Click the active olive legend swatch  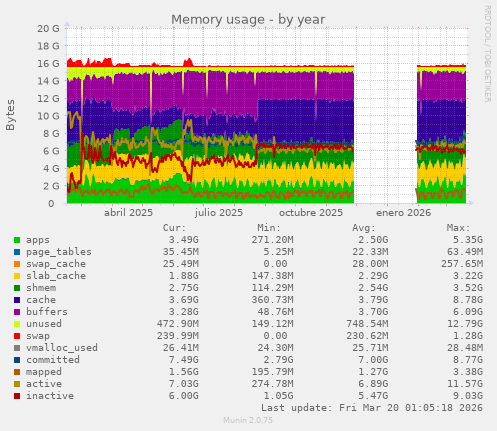pyautogui.click(x=17, y=384)
